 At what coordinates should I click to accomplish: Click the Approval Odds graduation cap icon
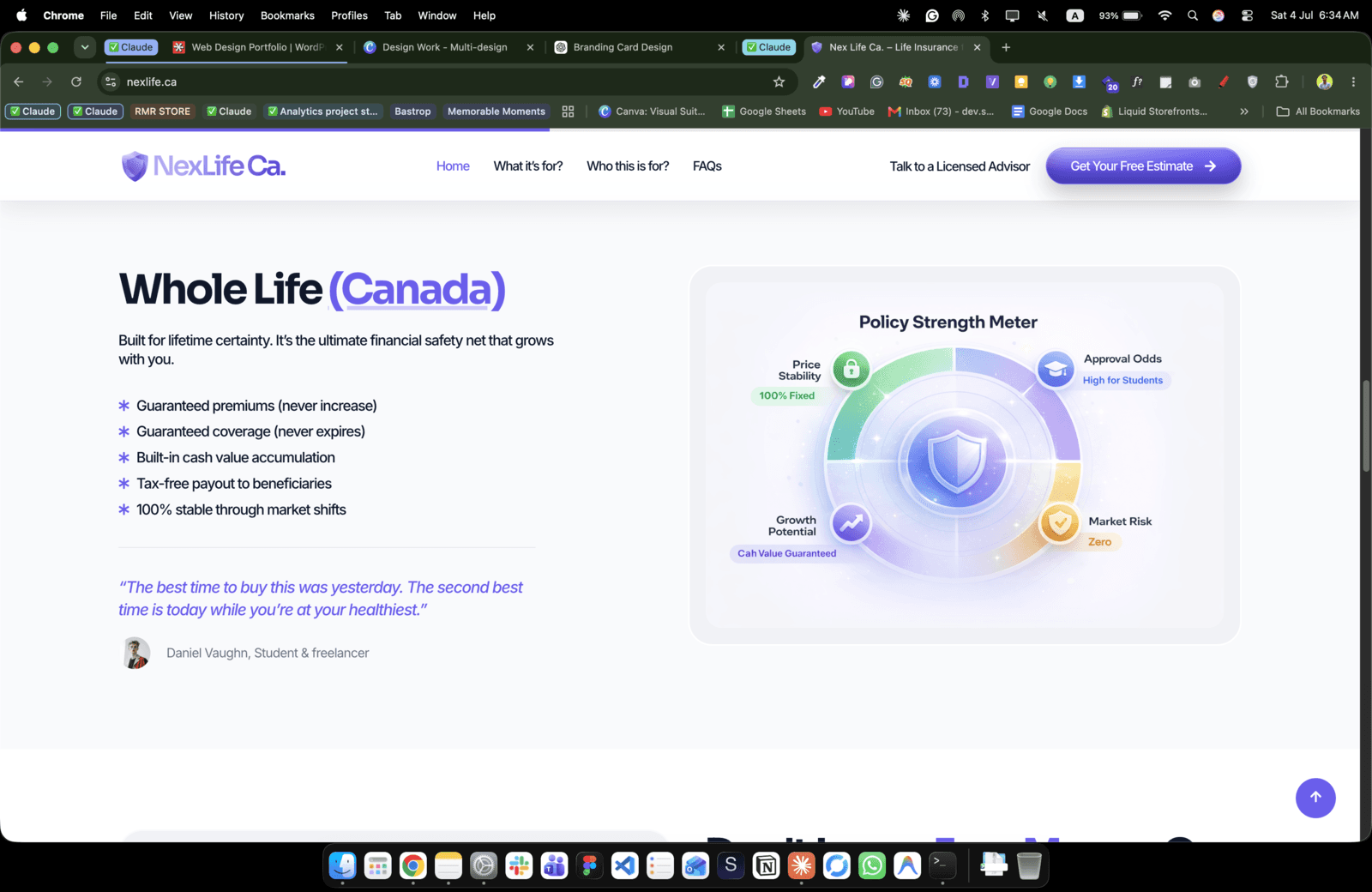(1056, 369)
